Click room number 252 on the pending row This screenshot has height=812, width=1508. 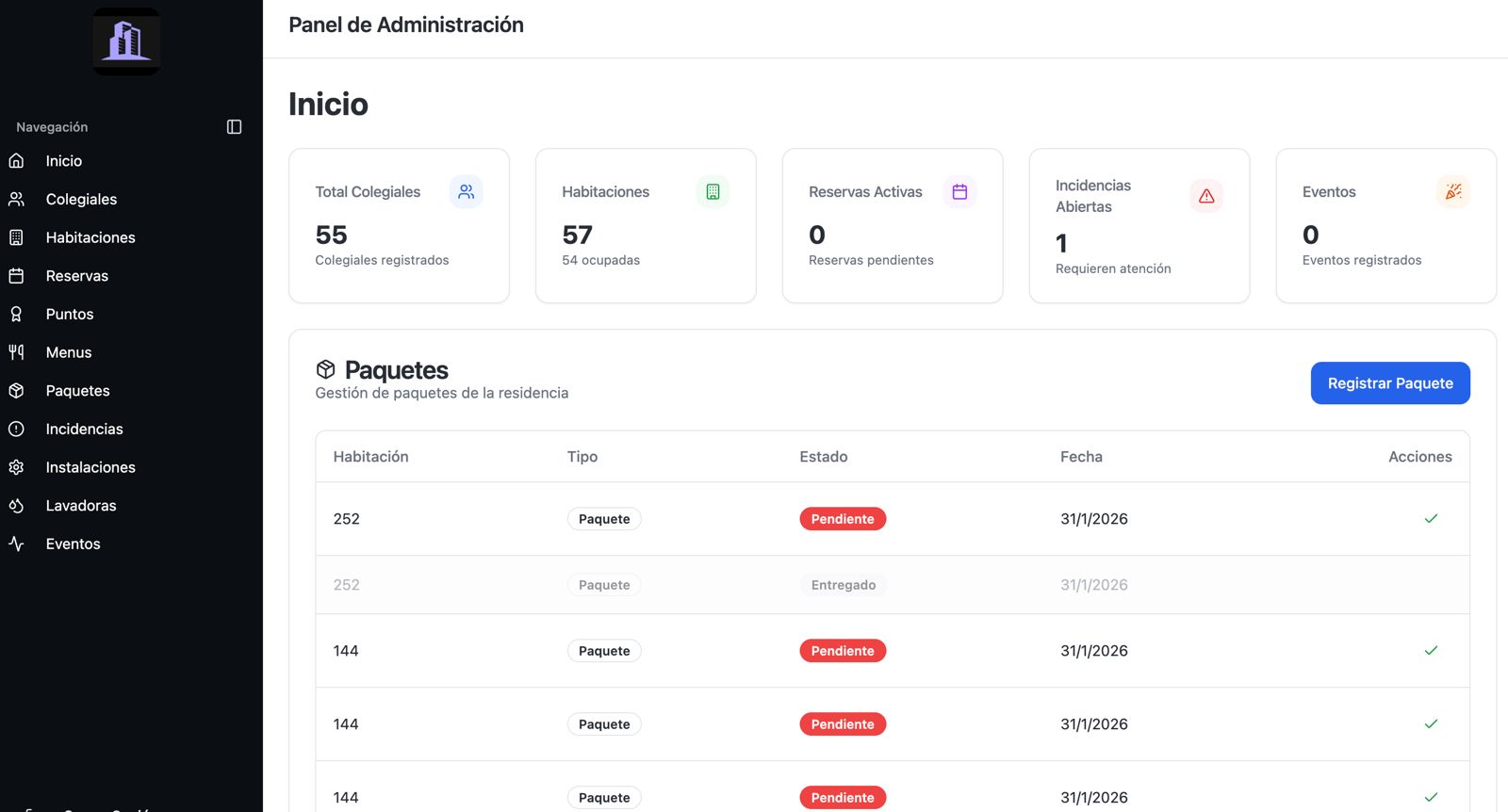tap(347, 519)
